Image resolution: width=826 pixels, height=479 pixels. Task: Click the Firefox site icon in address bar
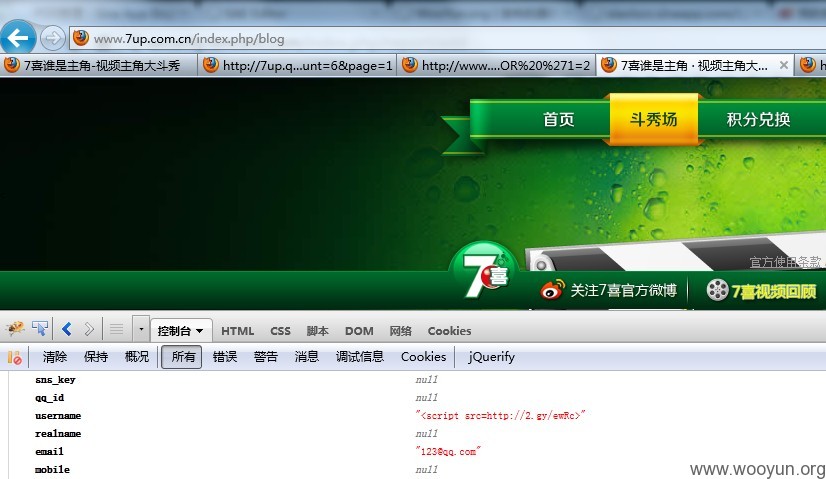81,38
